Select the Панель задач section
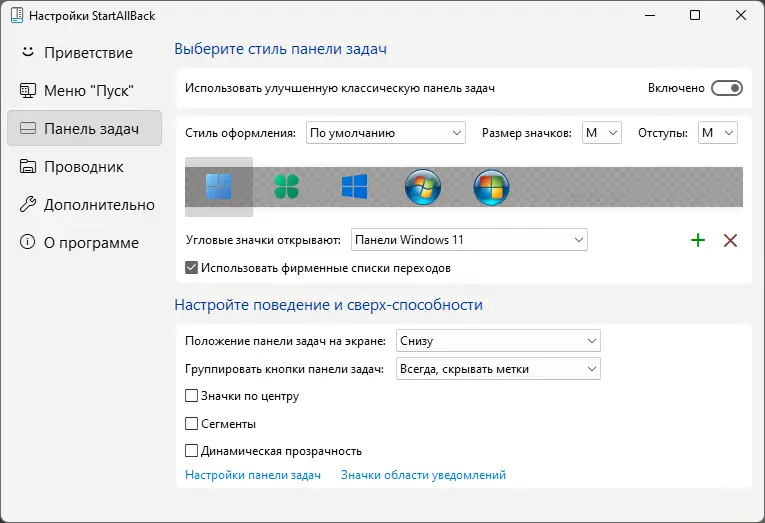 [84, 128]
